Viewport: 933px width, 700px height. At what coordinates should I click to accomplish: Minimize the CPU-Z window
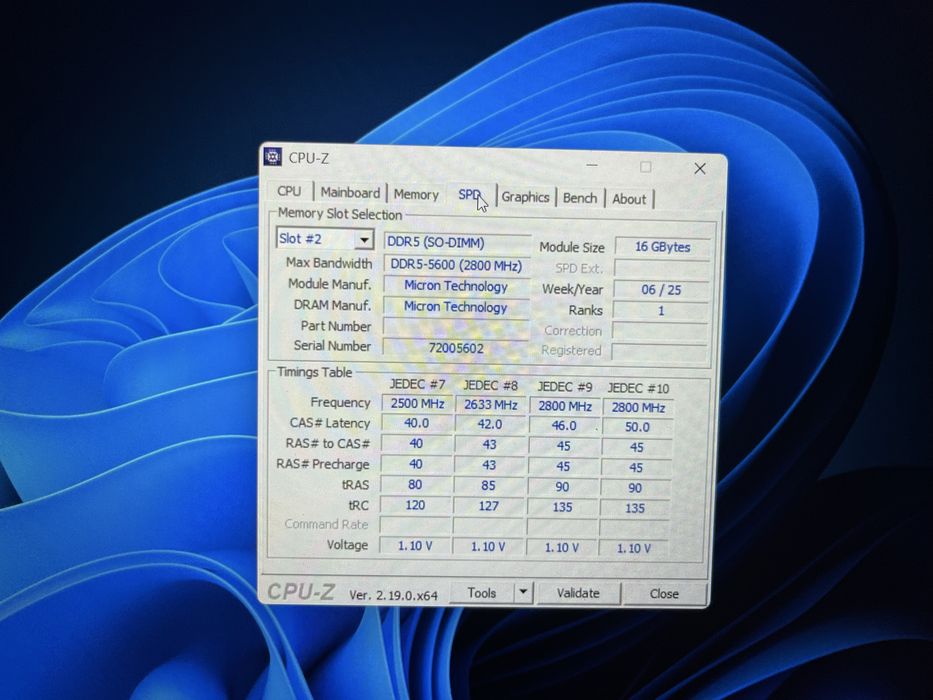(592, 165)
